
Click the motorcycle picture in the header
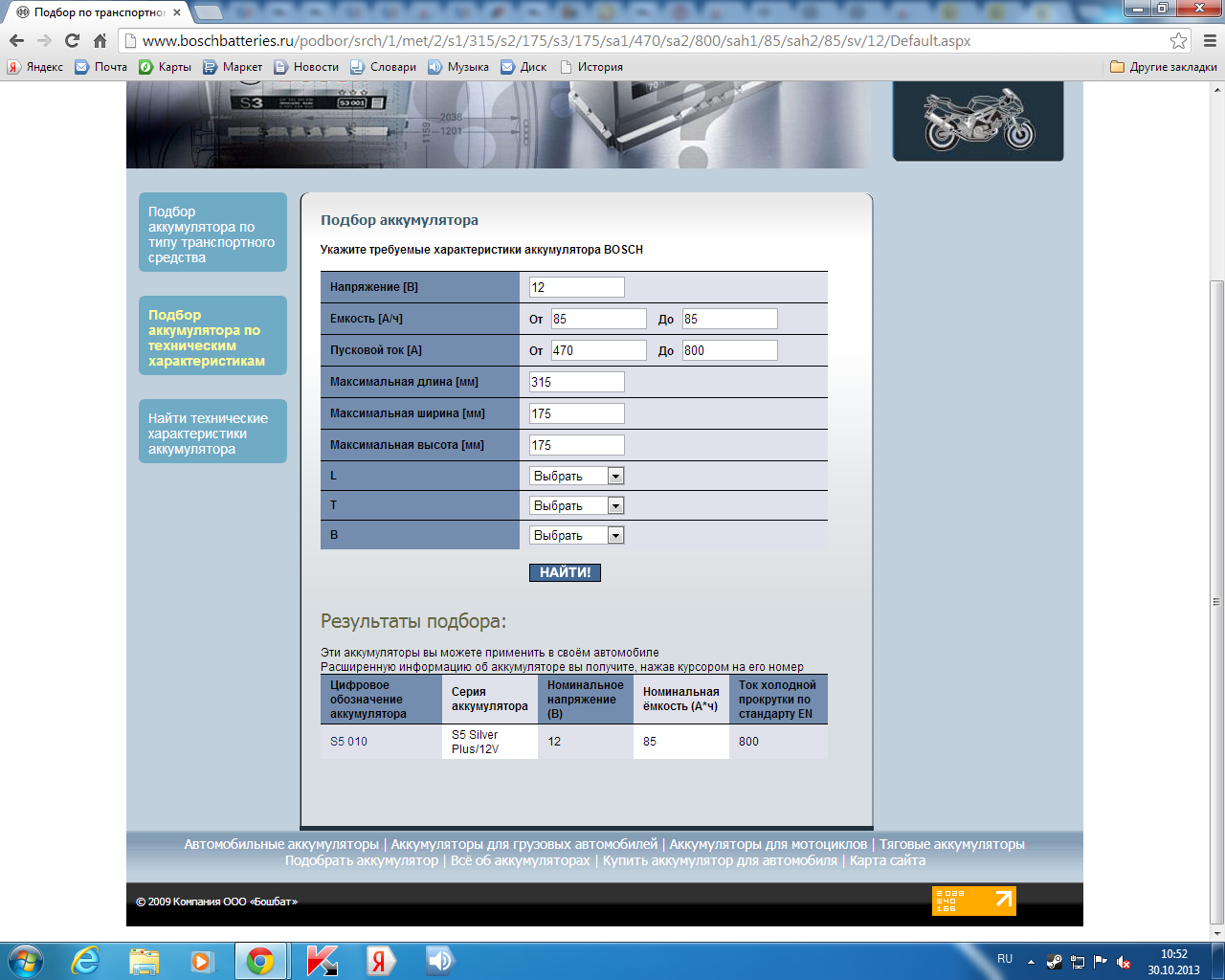pyautogui.click(x=978, y=120)
